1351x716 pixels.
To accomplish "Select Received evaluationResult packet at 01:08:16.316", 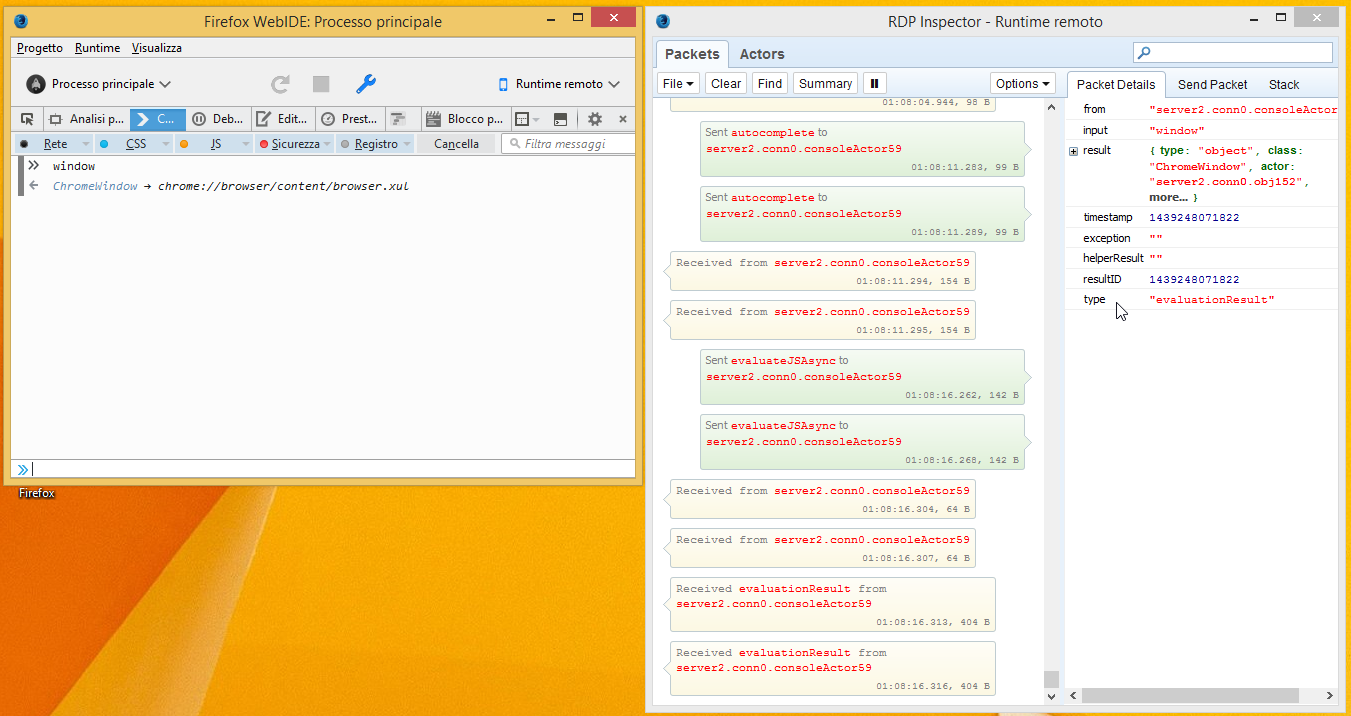I will [x=832, y=668].
